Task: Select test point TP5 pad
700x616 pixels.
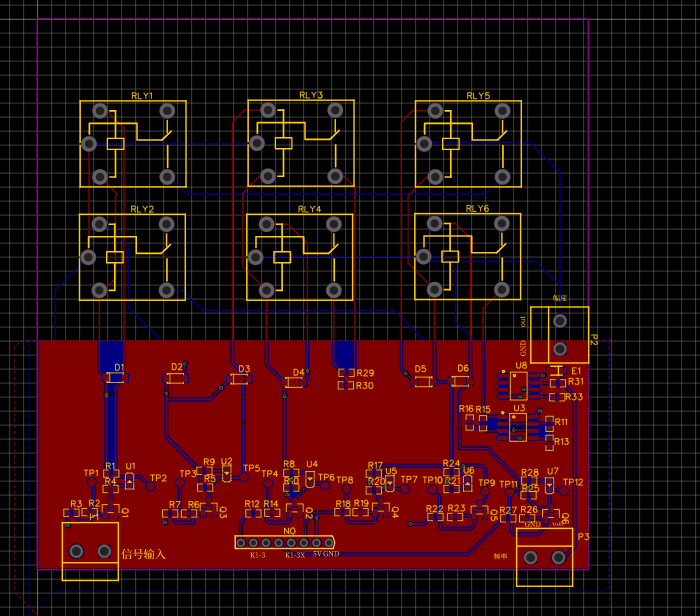Action: (x=243, y=477)
